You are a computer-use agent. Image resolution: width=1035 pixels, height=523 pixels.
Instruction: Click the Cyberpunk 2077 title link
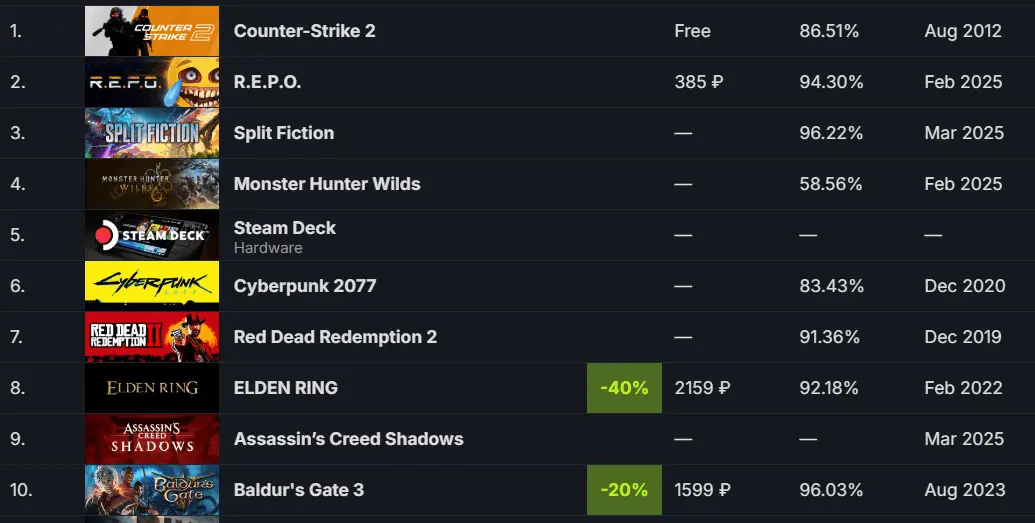305,286
